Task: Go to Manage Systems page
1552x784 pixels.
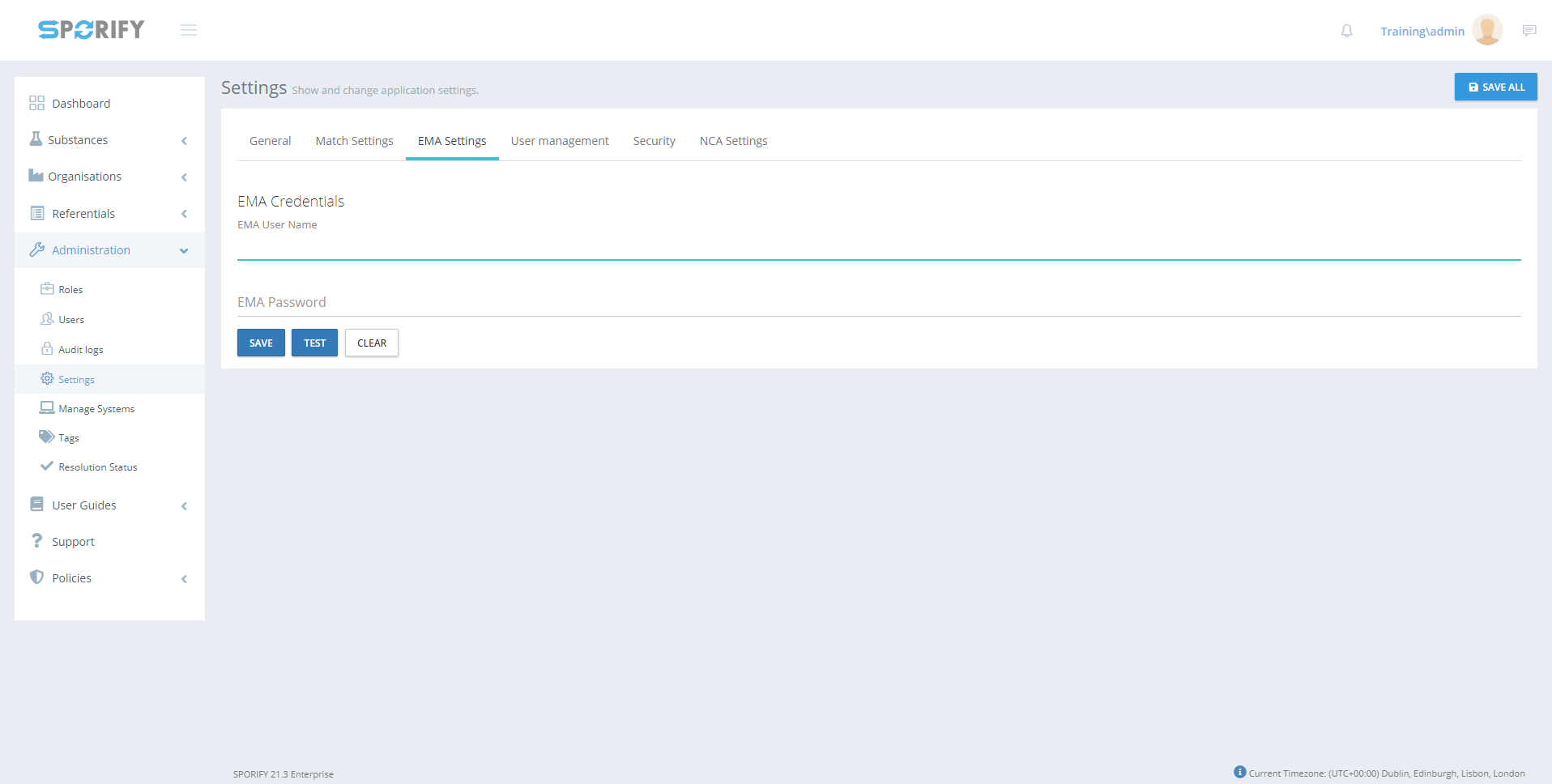Action: point(96,409)
